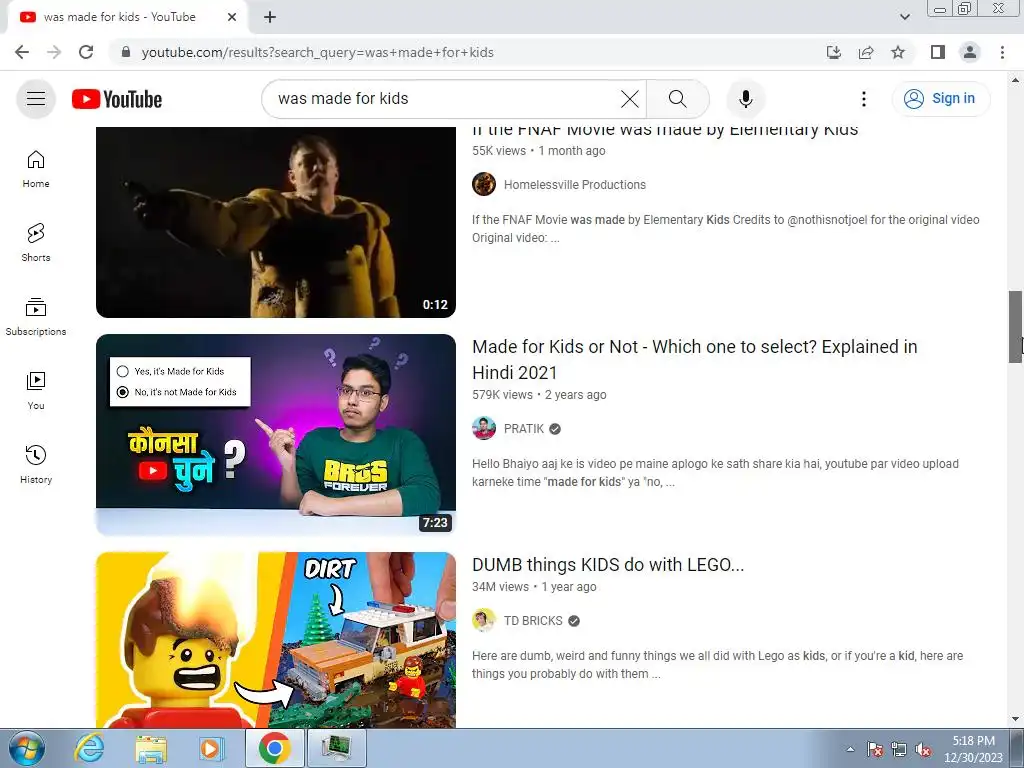Show hidden system tray icons

(850, 749)
